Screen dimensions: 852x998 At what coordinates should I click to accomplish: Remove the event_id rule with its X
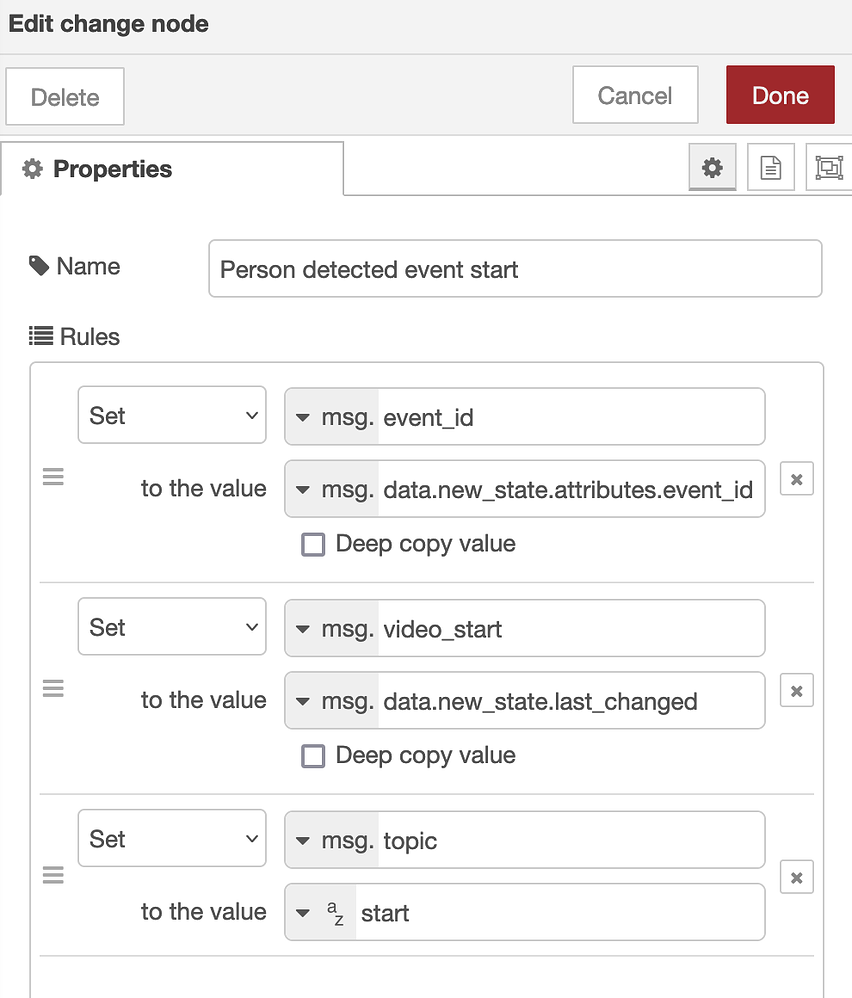796,479
